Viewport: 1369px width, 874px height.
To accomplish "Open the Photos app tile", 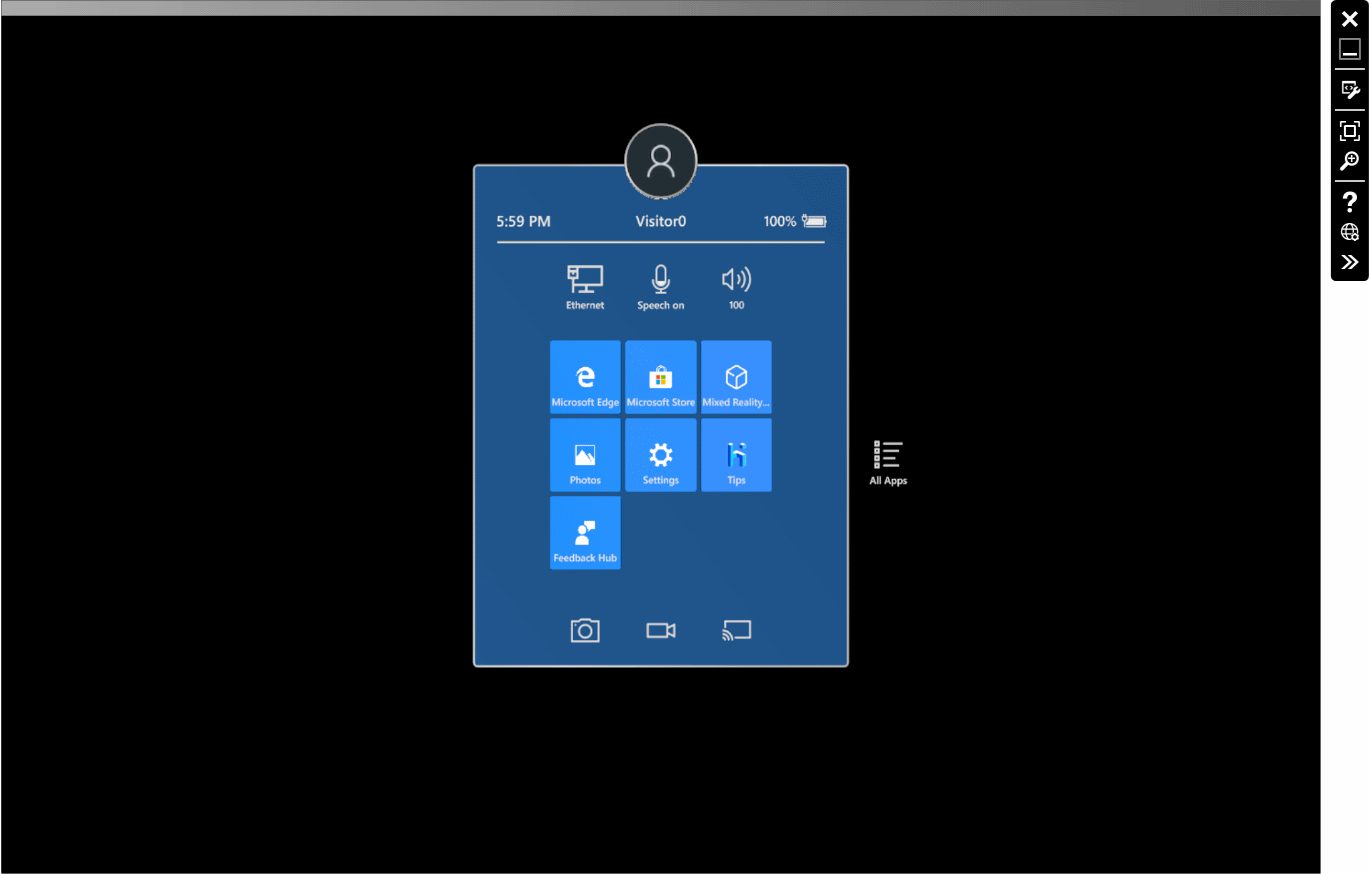I will 585,455.
